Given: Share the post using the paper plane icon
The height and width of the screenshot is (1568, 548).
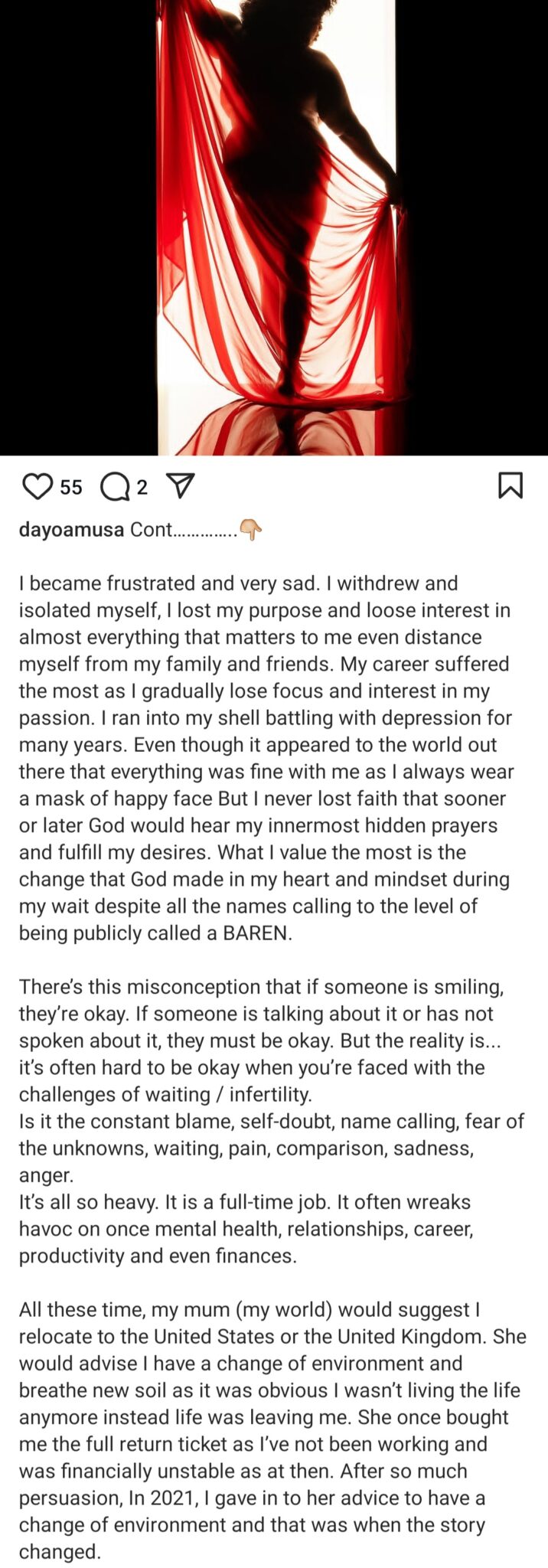Looking at the screenshot, I should pos(180,485).
